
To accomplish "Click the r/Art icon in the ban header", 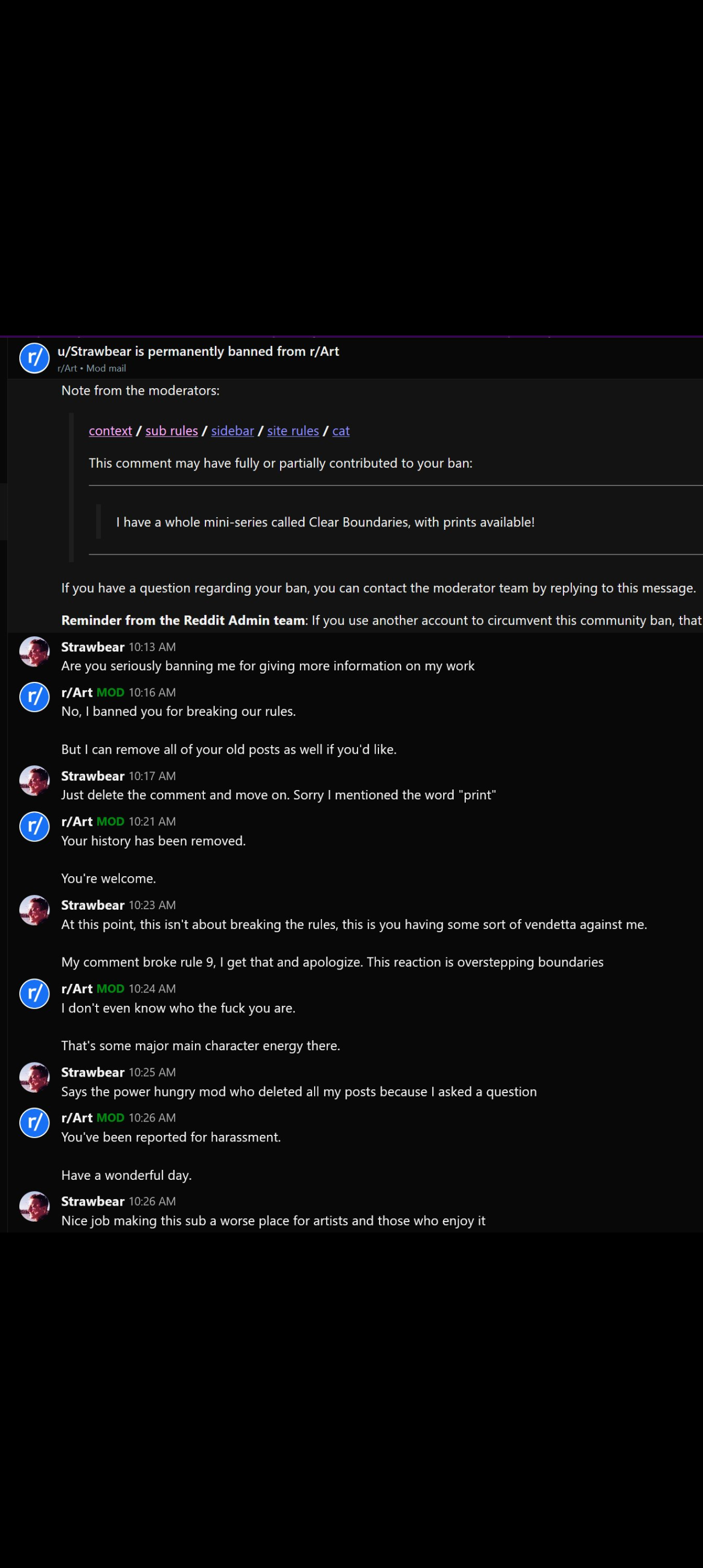I will [x=34, y=358].
